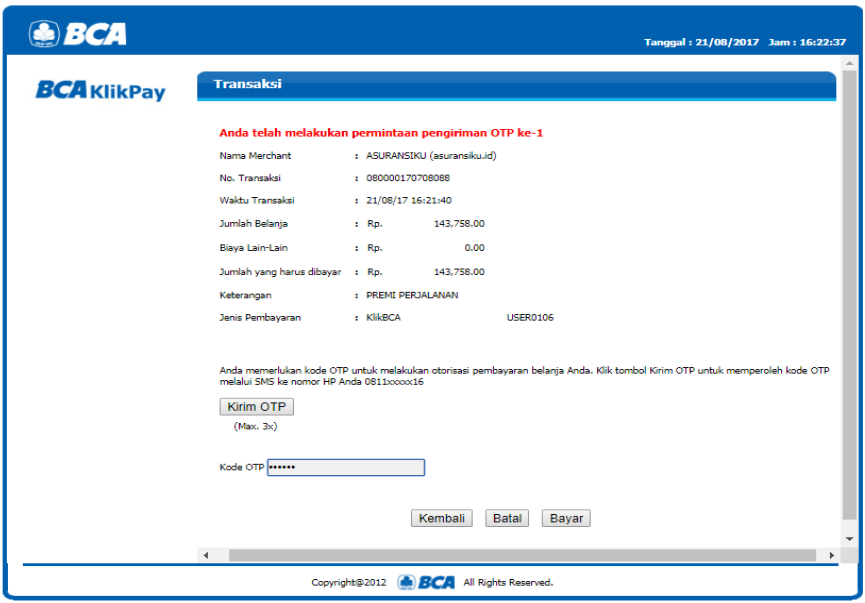Screen dimensions: 865x603
Task: Click Biaya Lain-Lain value 0.00
Action: [x=474, y=248]
